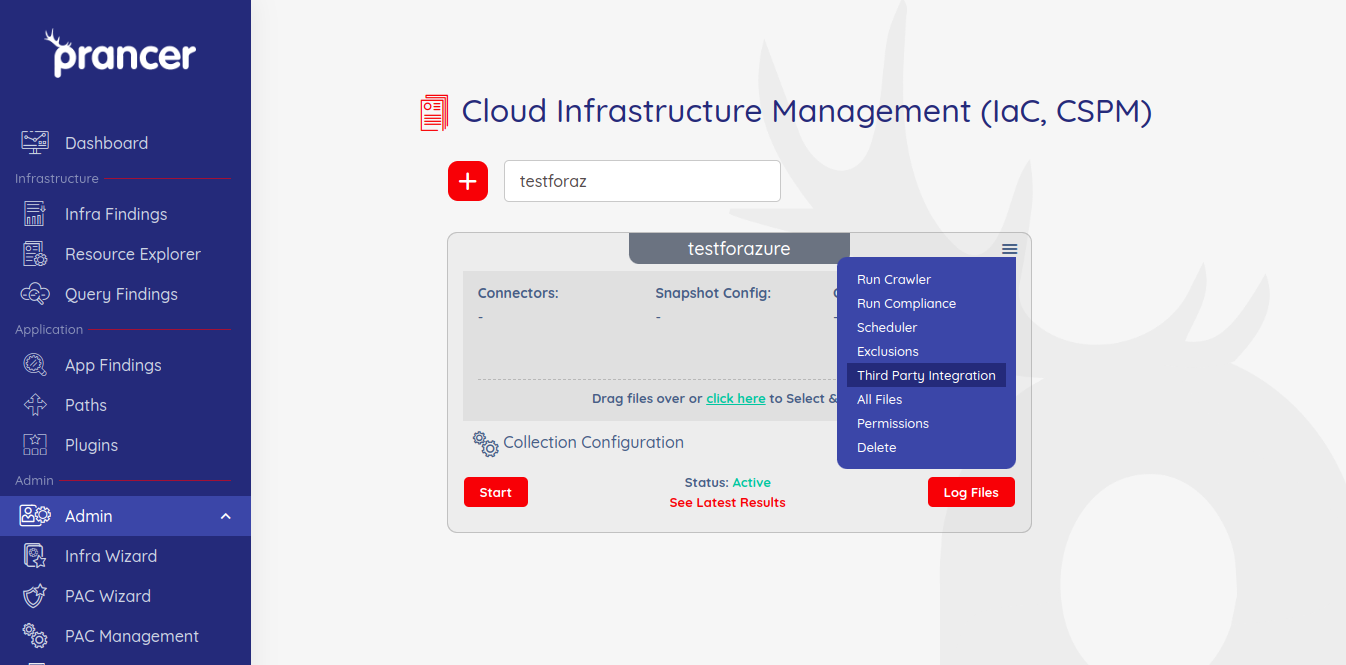Click the Admin user-gear icon
Image resolution: width=1346 pixels, height=665 pixels.
point(35,516)
